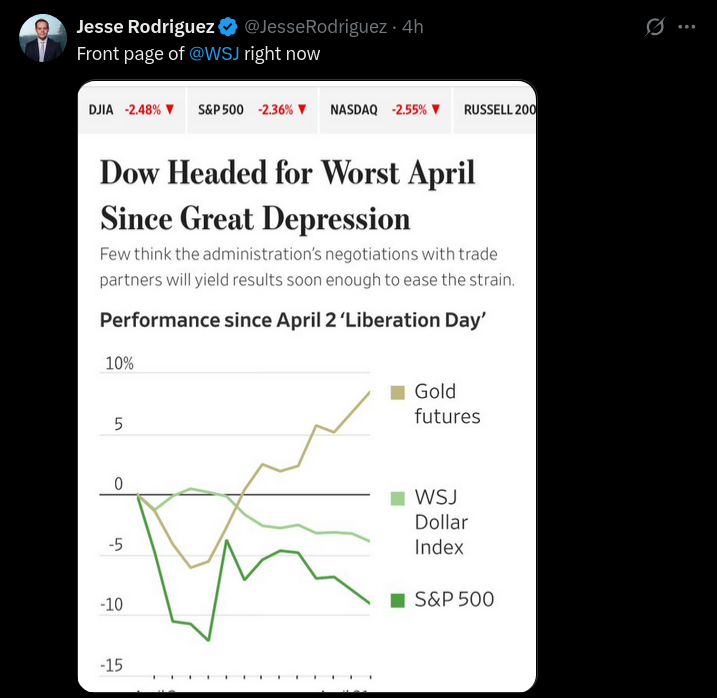Click the red down arrow beside DJIA
This screenshot has height=698, width=717.
point(171,109)
